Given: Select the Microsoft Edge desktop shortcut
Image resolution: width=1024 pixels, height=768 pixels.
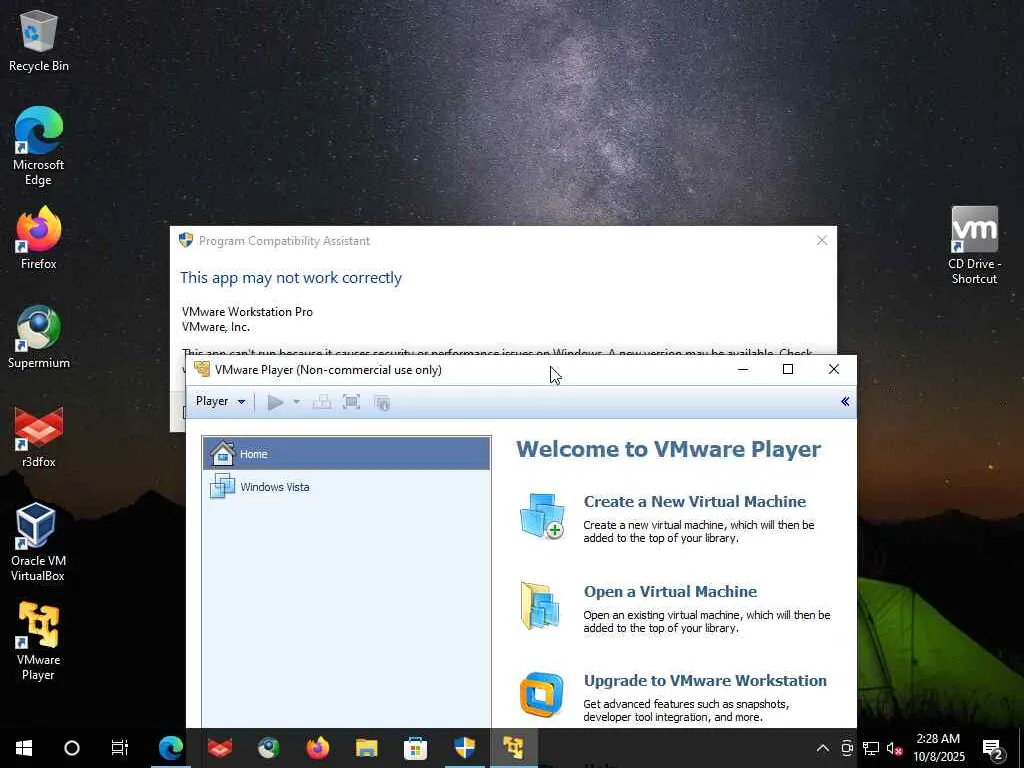Looking at the screenshot, I should coord(39,146).
